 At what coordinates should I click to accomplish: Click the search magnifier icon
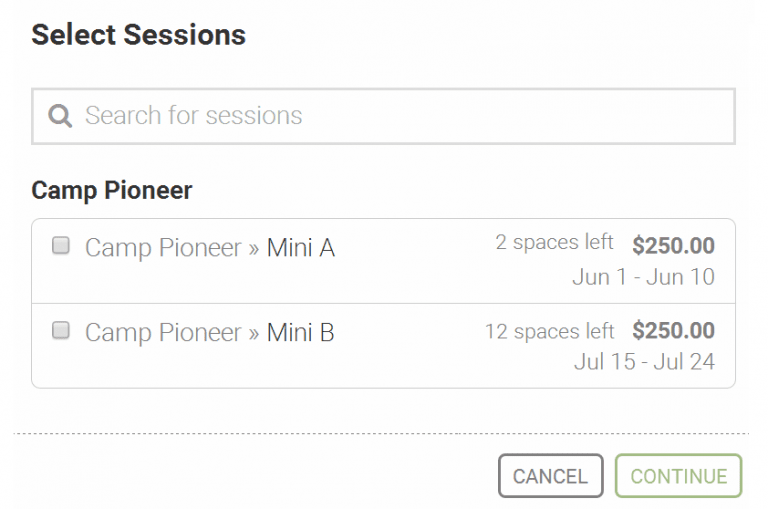pos(60,116)
